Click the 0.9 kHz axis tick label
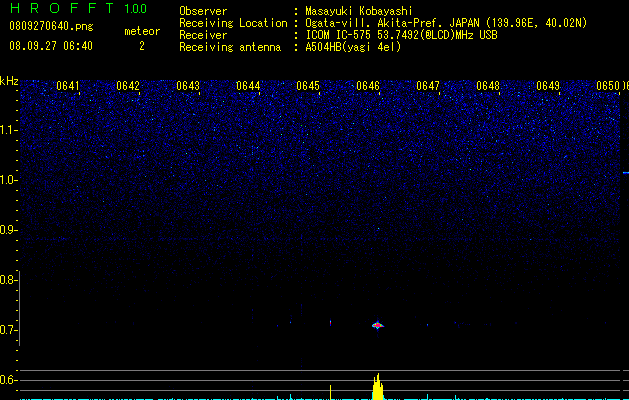The height and width of the screenshot is (400, 629). point(8,230)
